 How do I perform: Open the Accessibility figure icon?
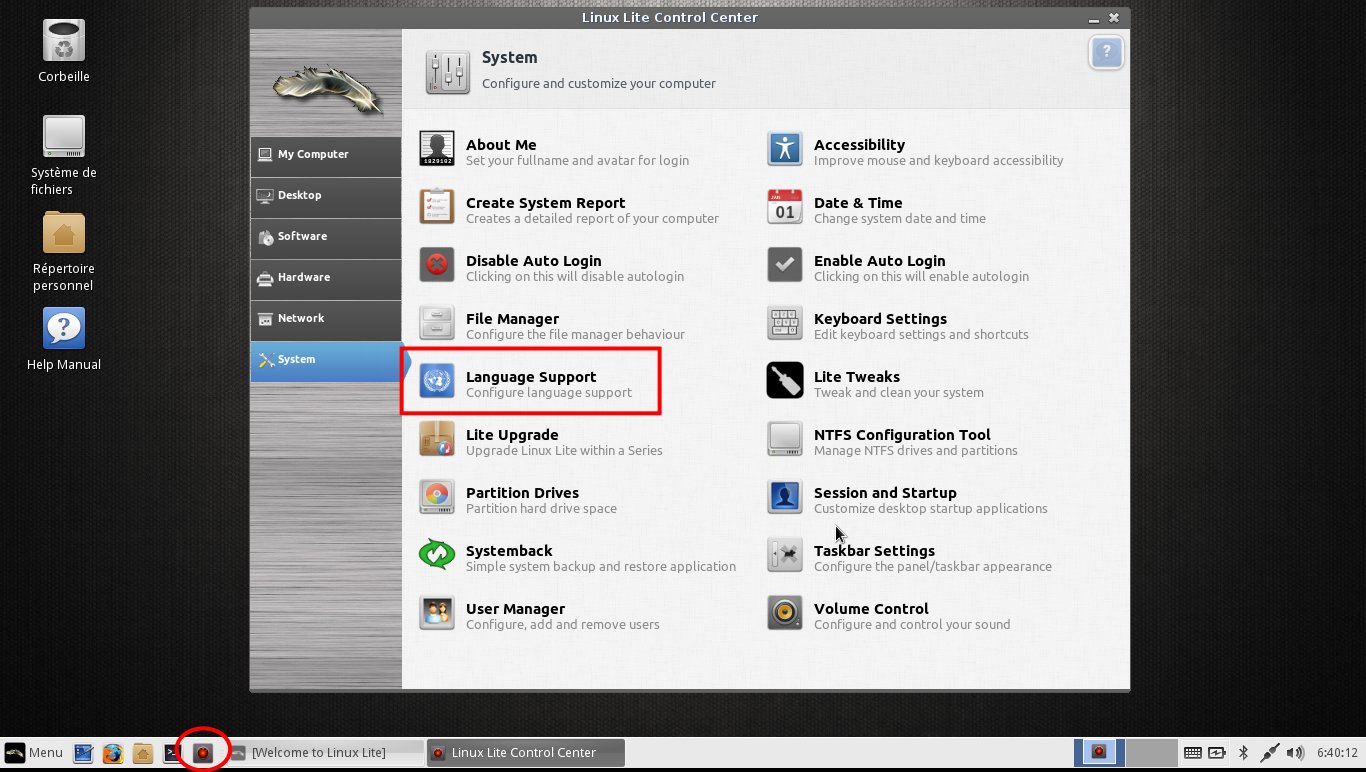[x=785, y=149]
